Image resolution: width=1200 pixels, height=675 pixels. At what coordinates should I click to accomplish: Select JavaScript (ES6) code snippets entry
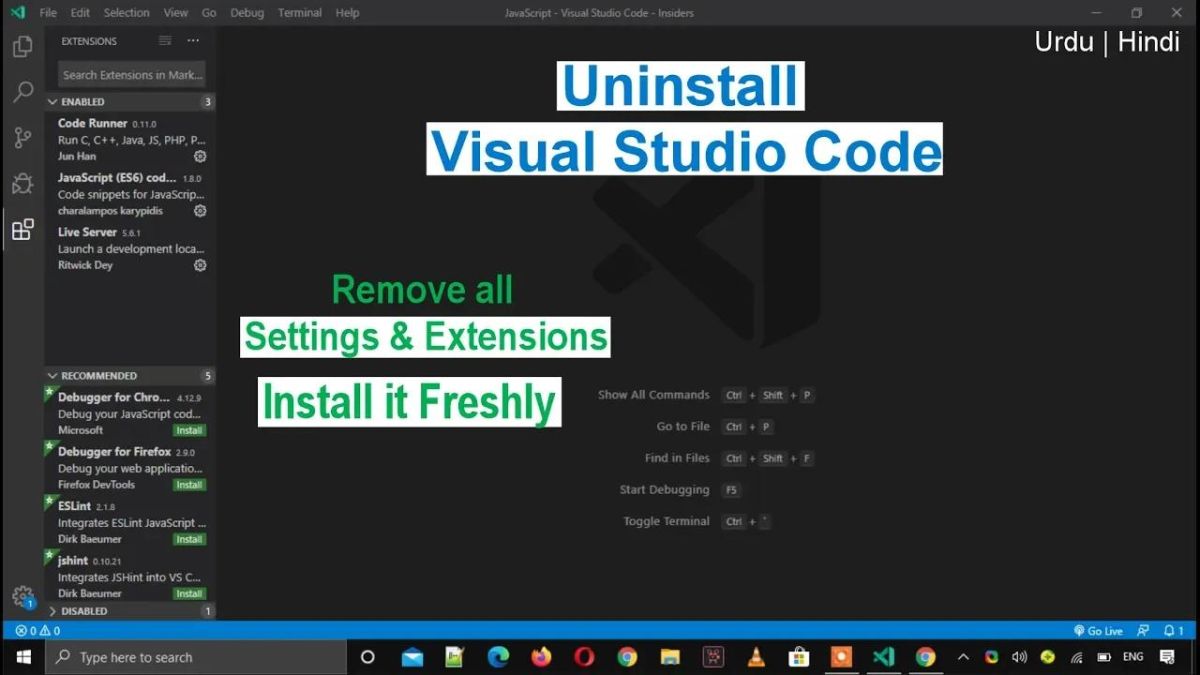pos(130,194)
